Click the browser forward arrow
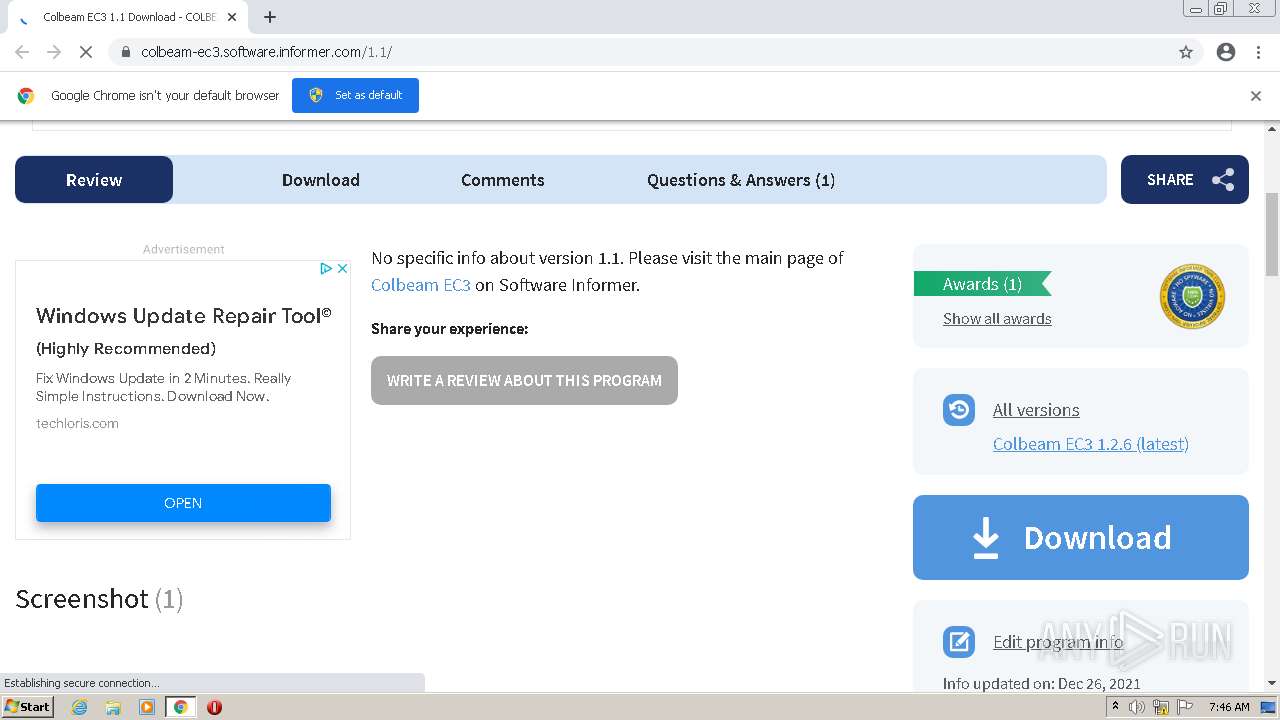This screenshot has width=1280, height=720. [54, 52]
